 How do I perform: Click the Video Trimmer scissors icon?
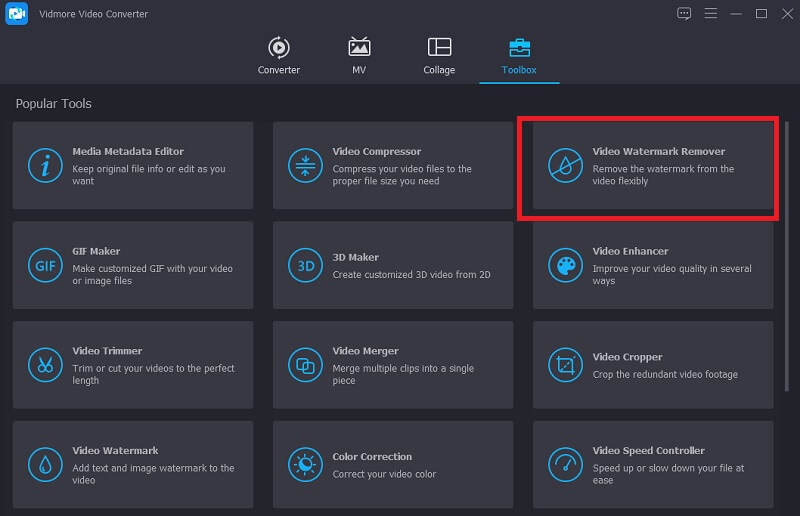[x=46, y=365]
